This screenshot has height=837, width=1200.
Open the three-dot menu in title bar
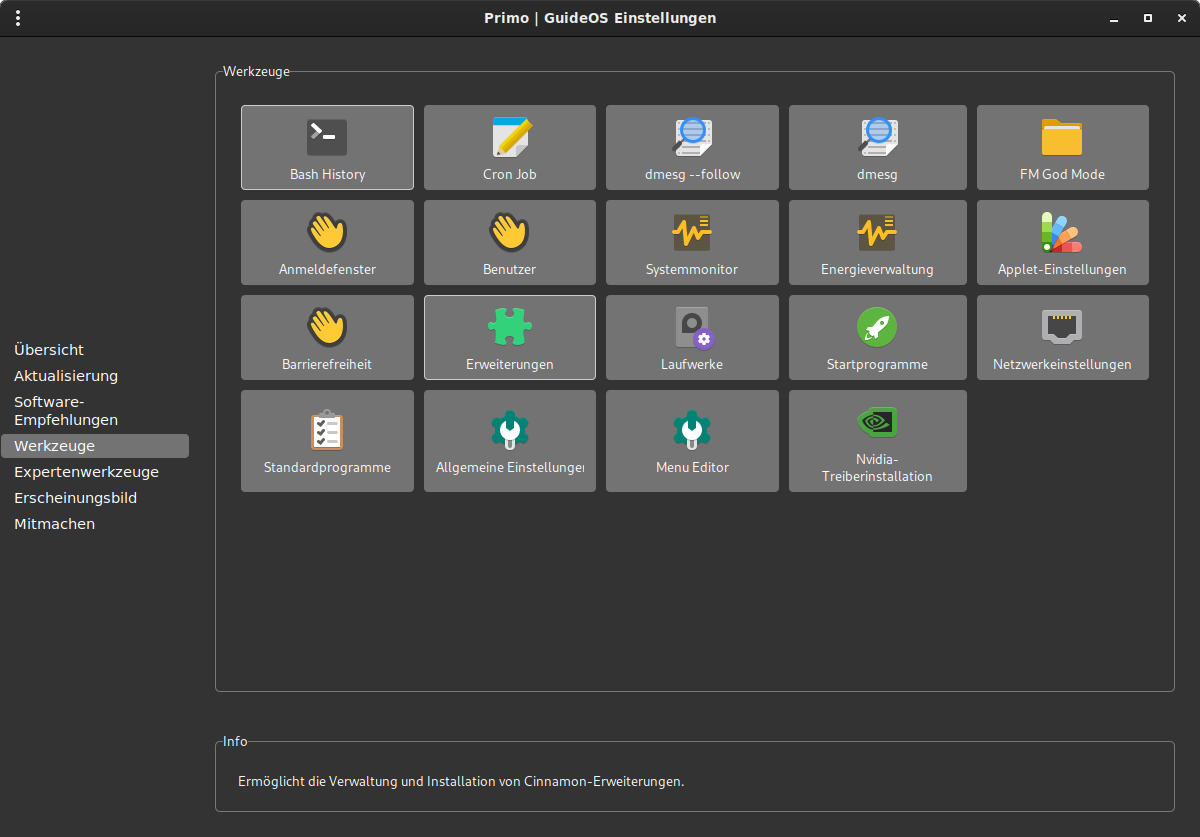click(x=19, y=18)
